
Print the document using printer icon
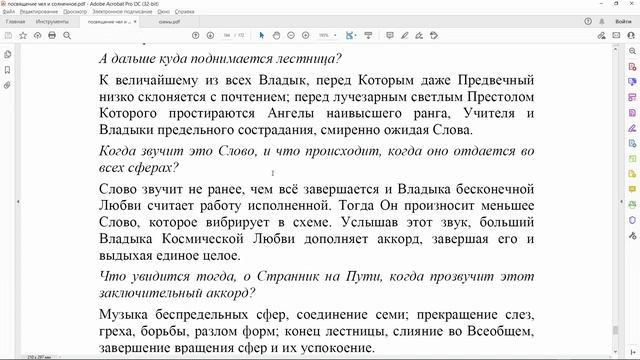point(52,36)
